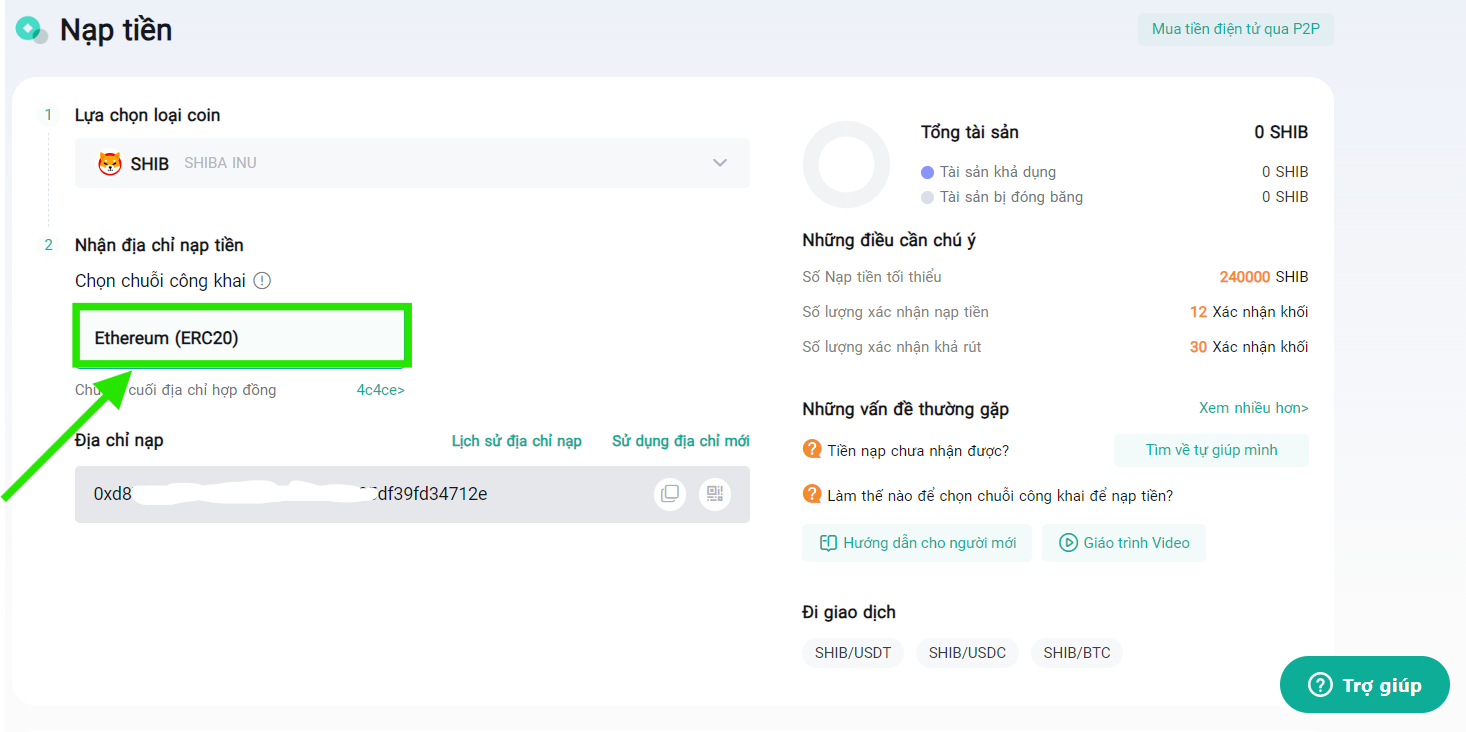Screen dimensions: 1466x732
Task: Open Giáo trình Video button
Action: [1124, 543]
